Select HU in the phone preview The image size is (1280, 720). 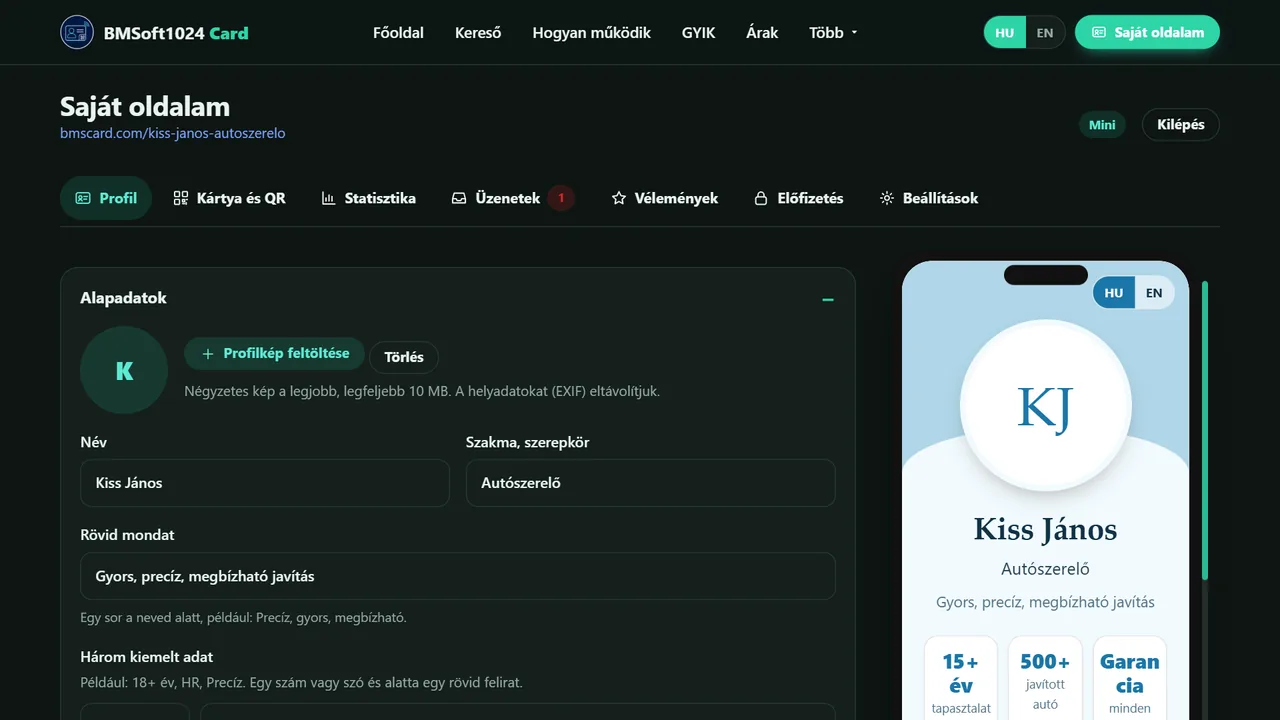1114,293
